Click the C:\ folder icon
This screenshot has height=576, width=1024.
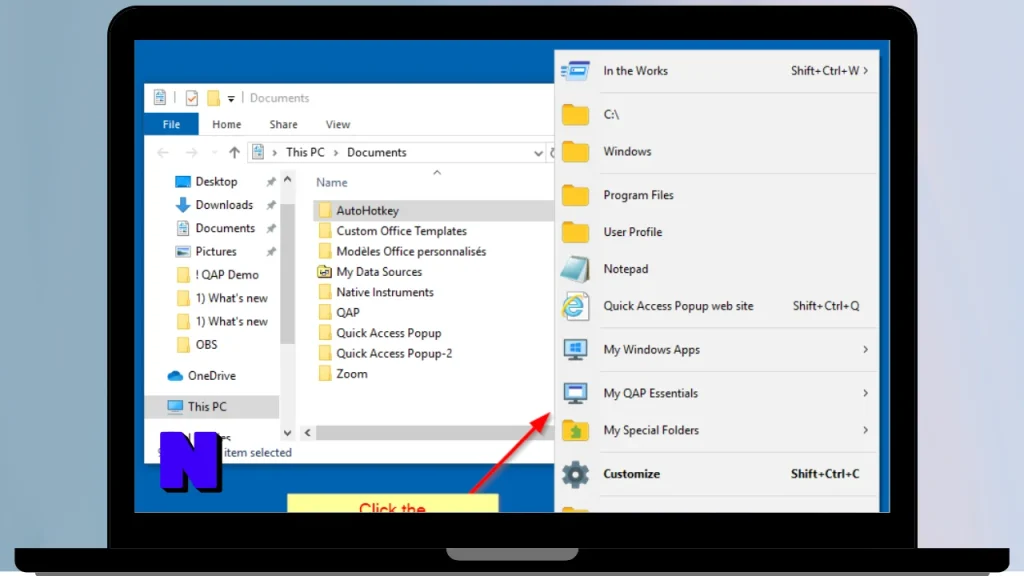[575, 114]
